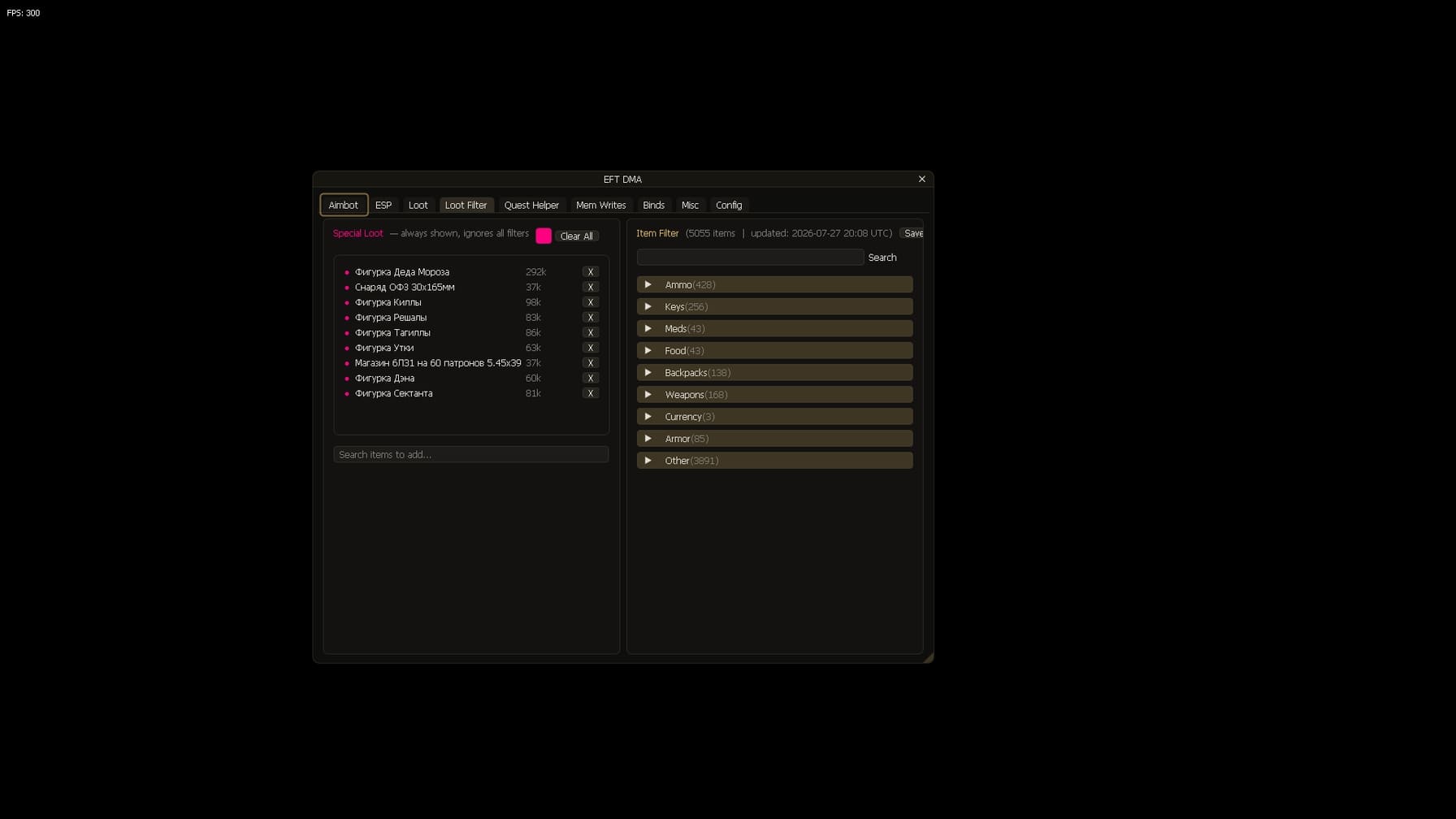Select the 'Фигурка Утки' item name

coord(384,348)
